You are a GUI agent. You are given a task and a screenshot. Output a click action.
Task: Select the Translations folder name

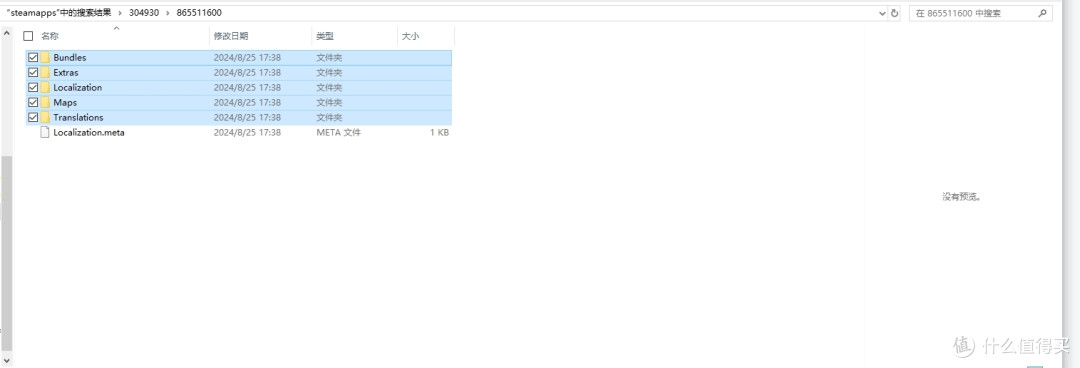pos(79,117)
